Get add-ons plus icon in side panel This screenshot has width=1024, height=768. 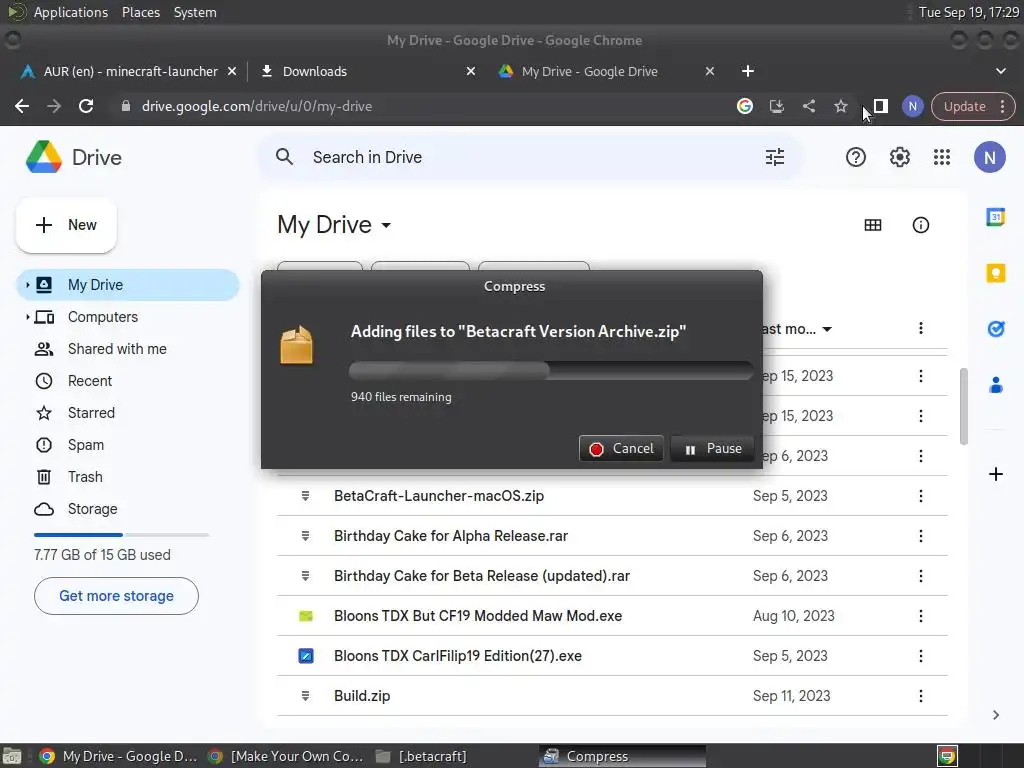[995, 474]
